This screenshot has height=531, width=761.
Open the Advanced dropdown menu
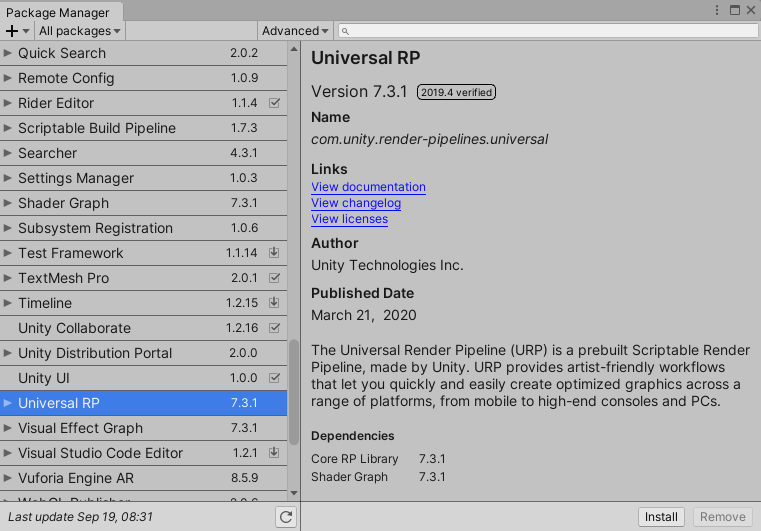295,31
